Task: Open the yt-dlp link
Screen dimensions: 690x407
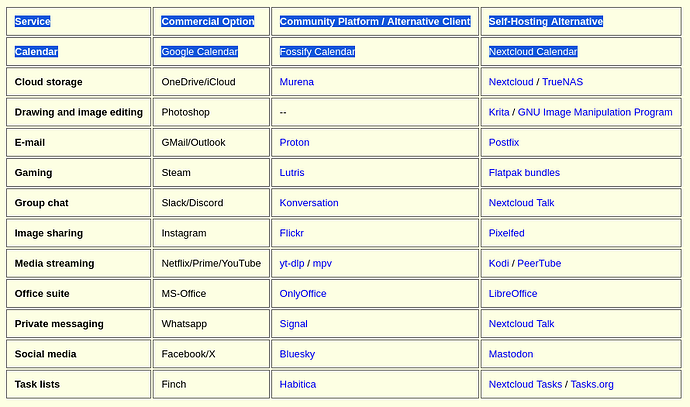Action: 292,264
